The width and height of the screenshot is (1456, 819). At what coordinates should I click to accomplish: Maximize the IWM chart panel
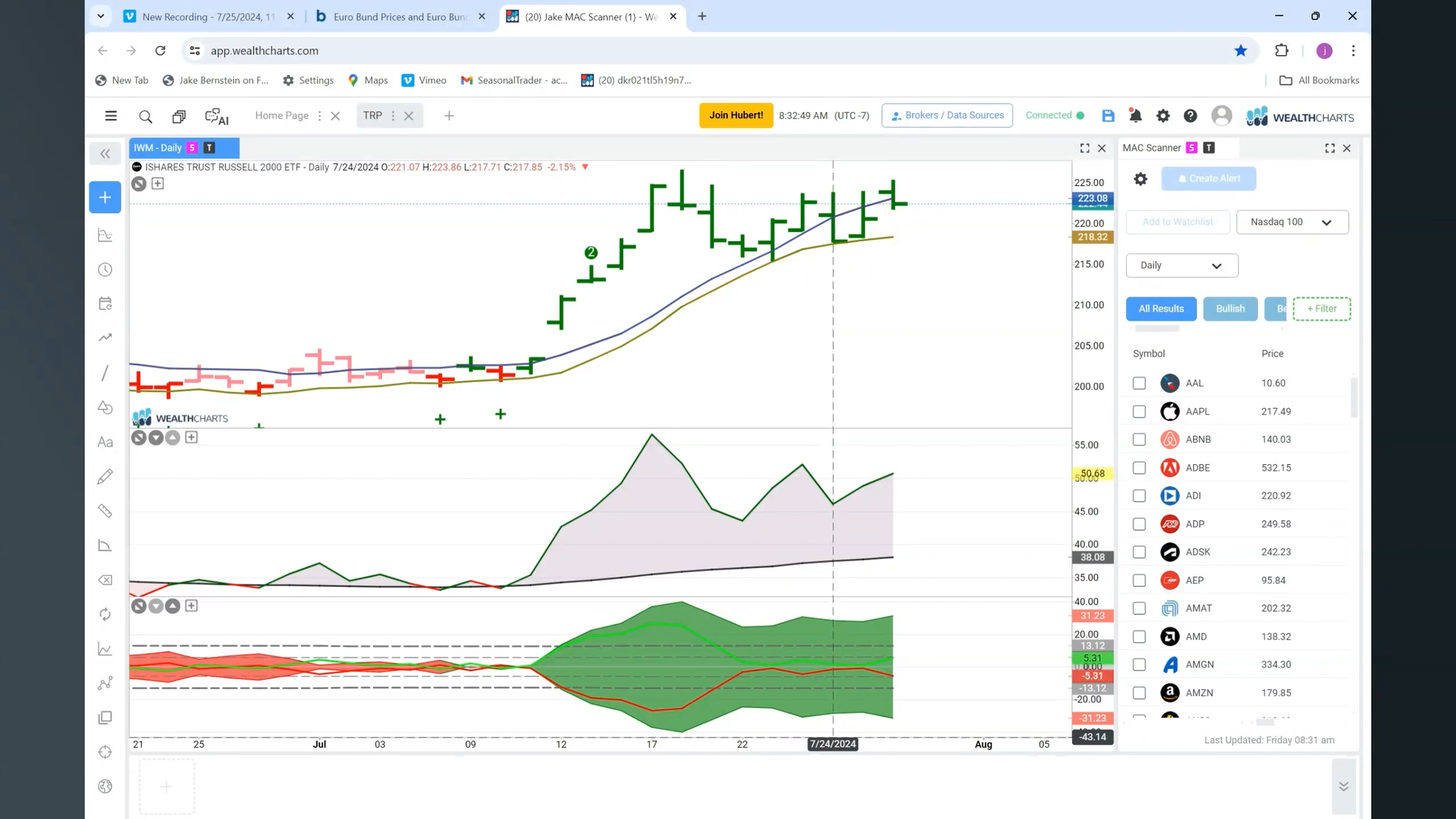pyautogui.click(x=1084, y=149)
